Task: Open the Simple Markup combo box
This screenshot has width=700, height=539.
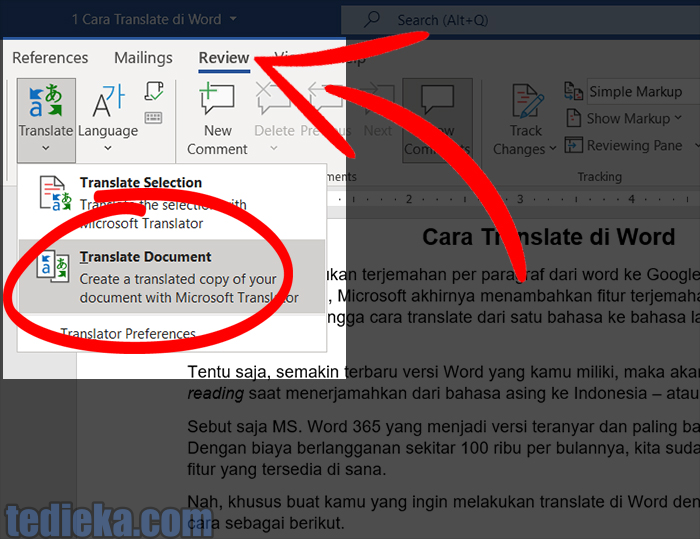Action: pos(643,92)
